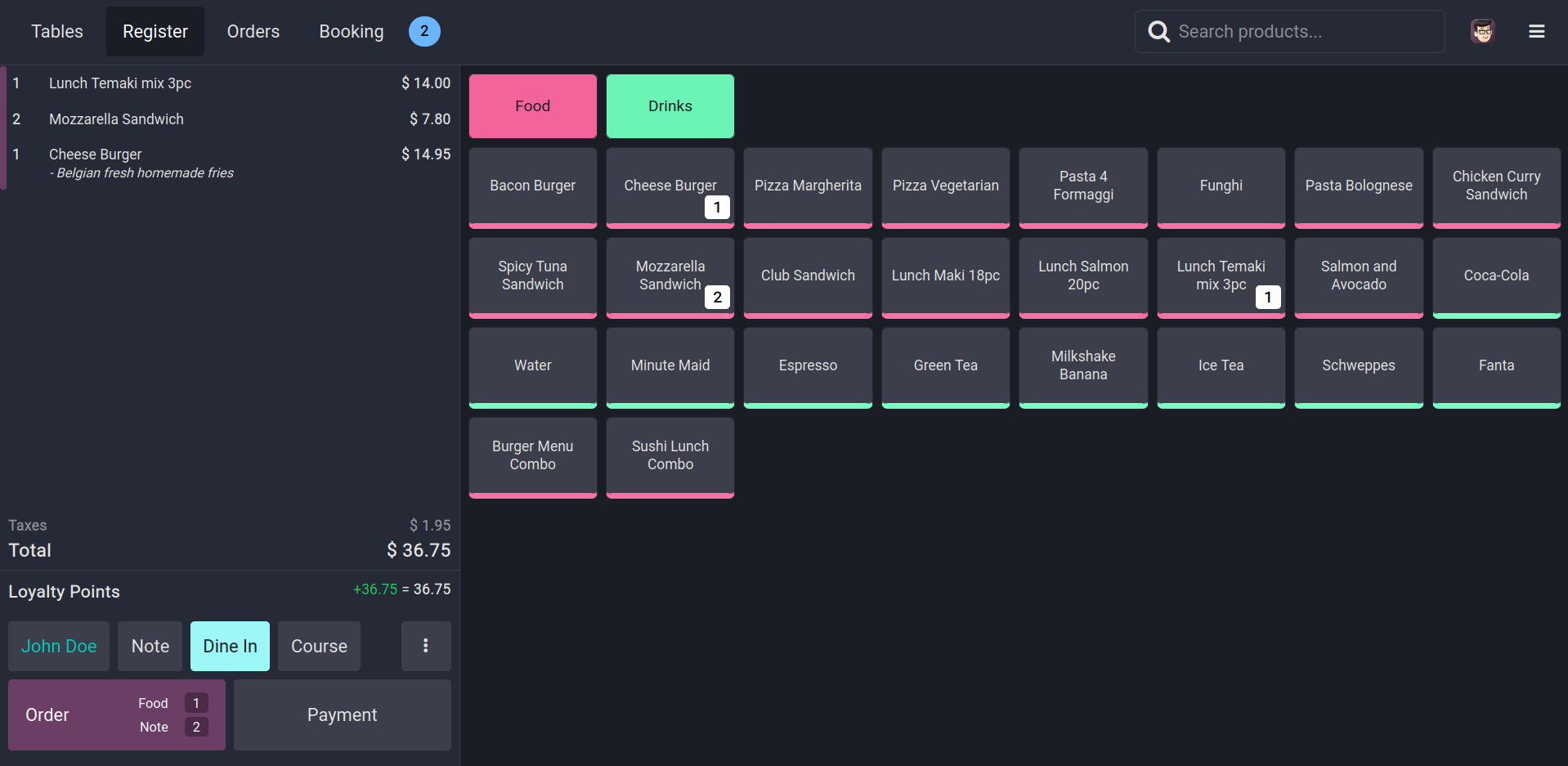The width and height of the screenshot is (1568, 766).
Task: Open the John Doe customer selector
Action: click(59, 646)
